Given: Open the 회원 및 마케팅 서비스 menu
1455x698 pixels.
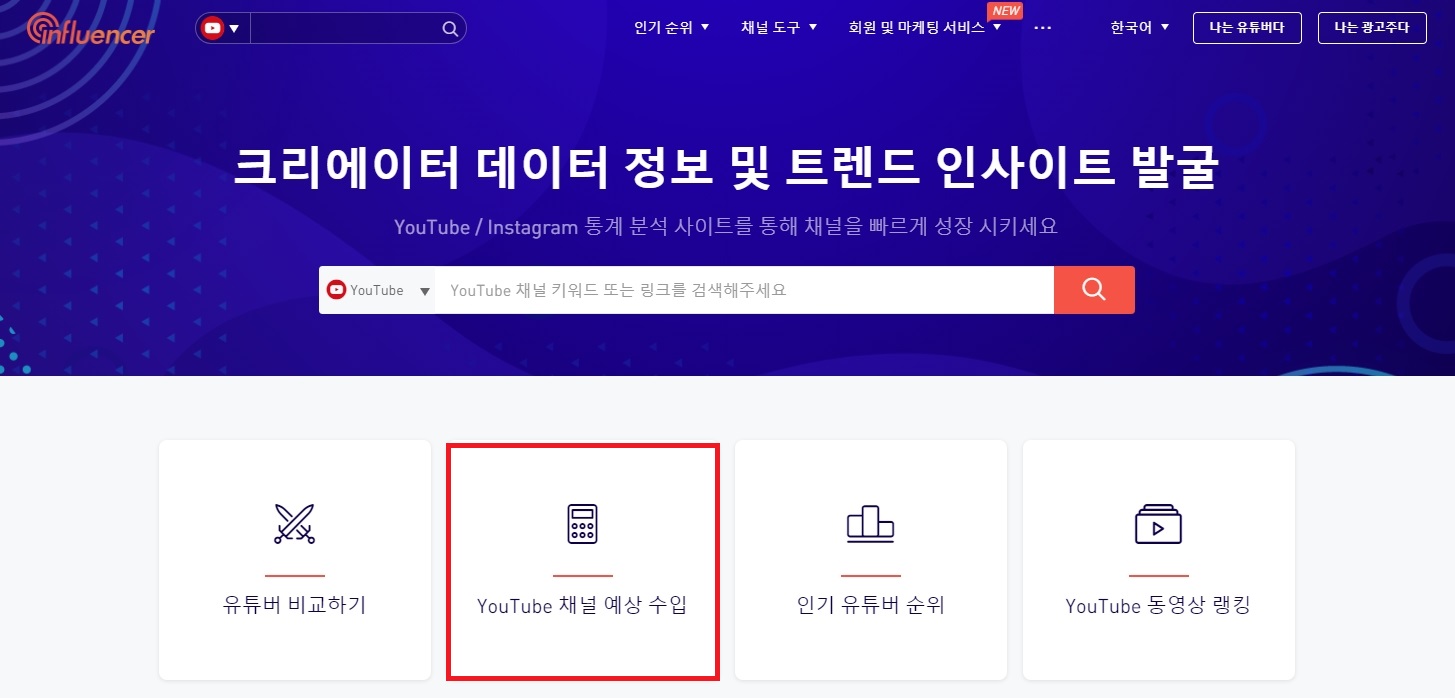Looking at the screenshot, I should [x=924, y=27].
